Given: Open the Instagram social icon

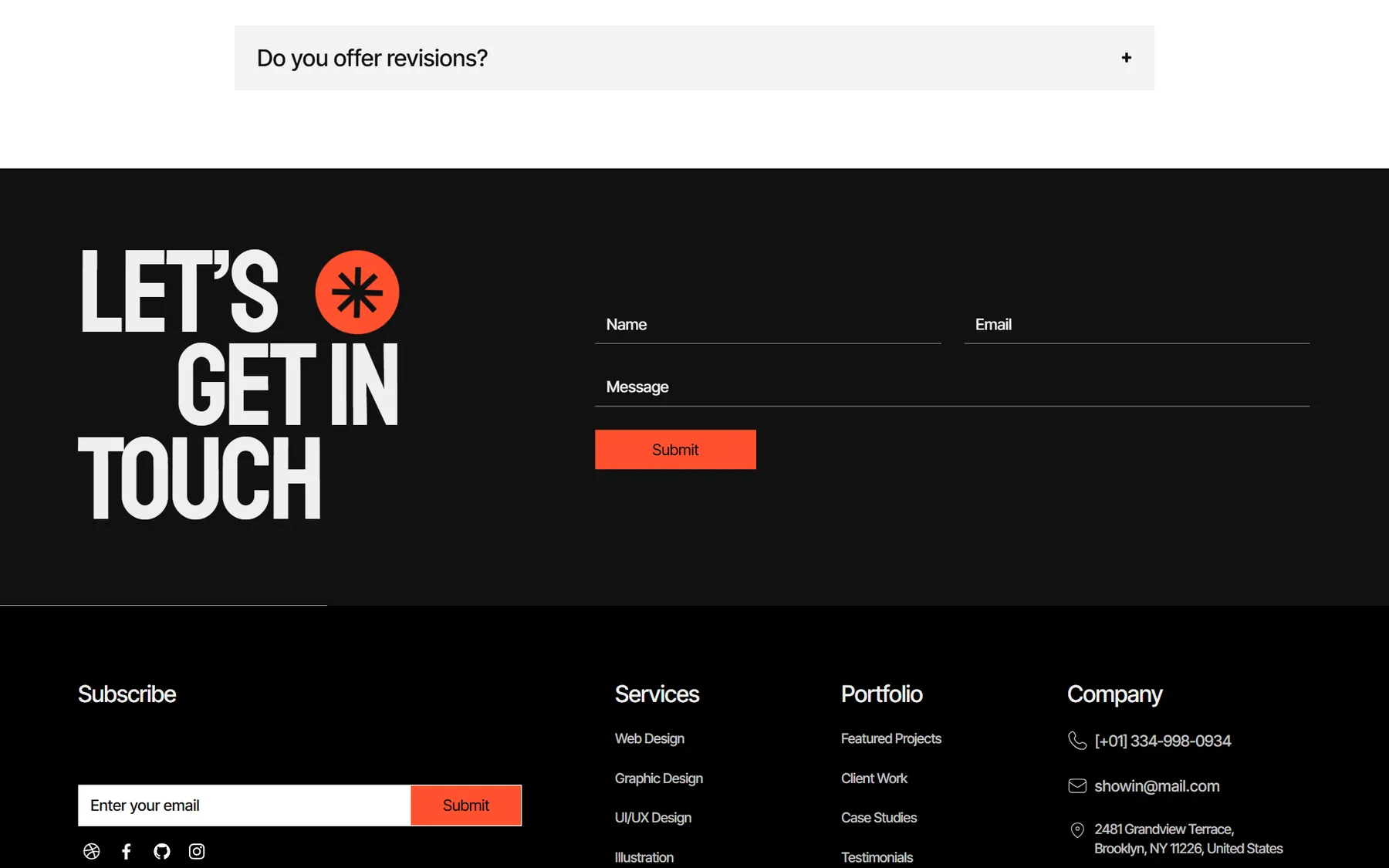Looking at the screenshot, I should click(x=197, y=851).
